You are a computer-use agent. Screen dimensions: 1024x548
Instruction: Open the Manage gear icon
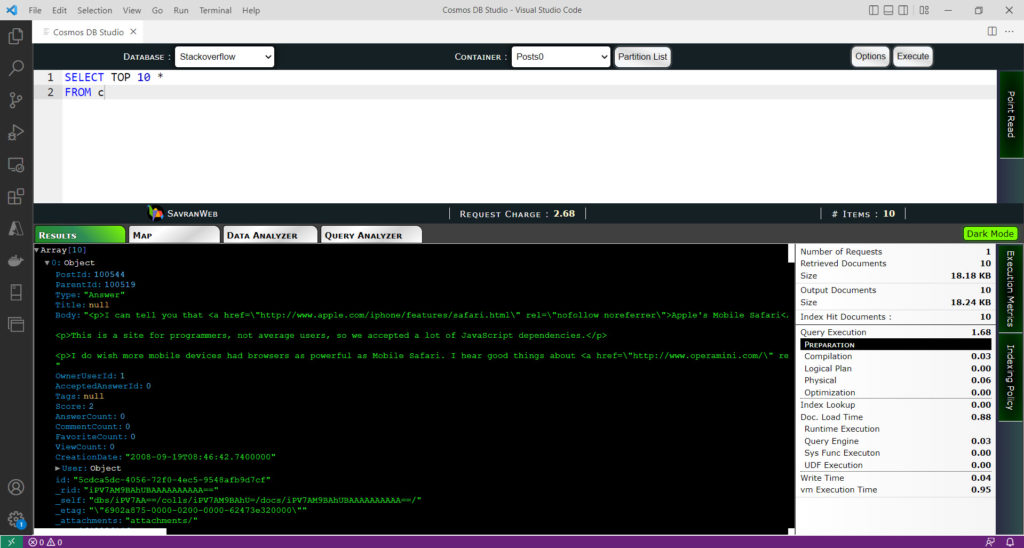pyautogui.click(x=16, y=519)
